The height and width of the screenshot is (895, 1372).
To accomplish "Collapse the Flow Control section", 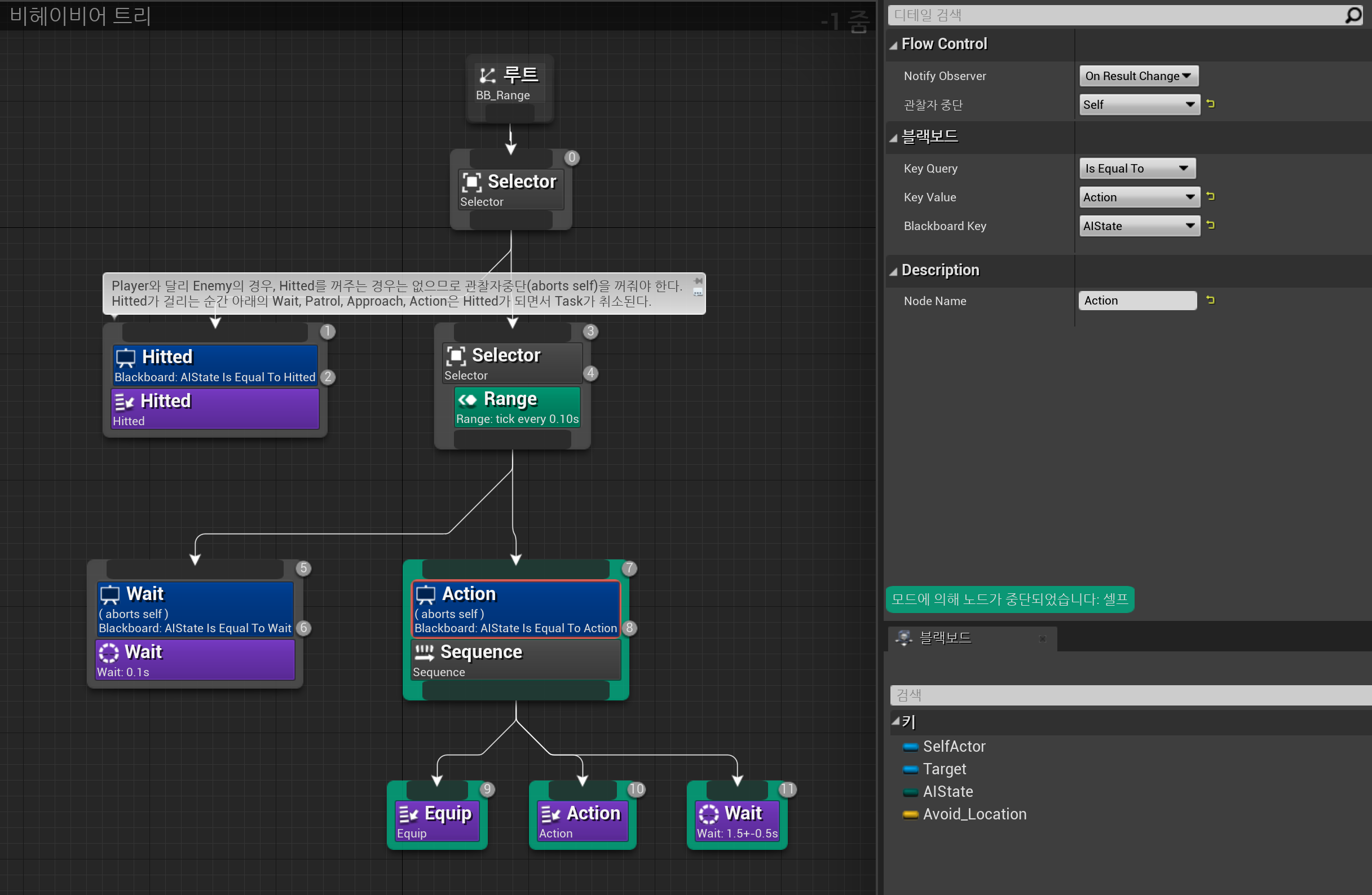I will pyautogui.click(x=894, y=45).
